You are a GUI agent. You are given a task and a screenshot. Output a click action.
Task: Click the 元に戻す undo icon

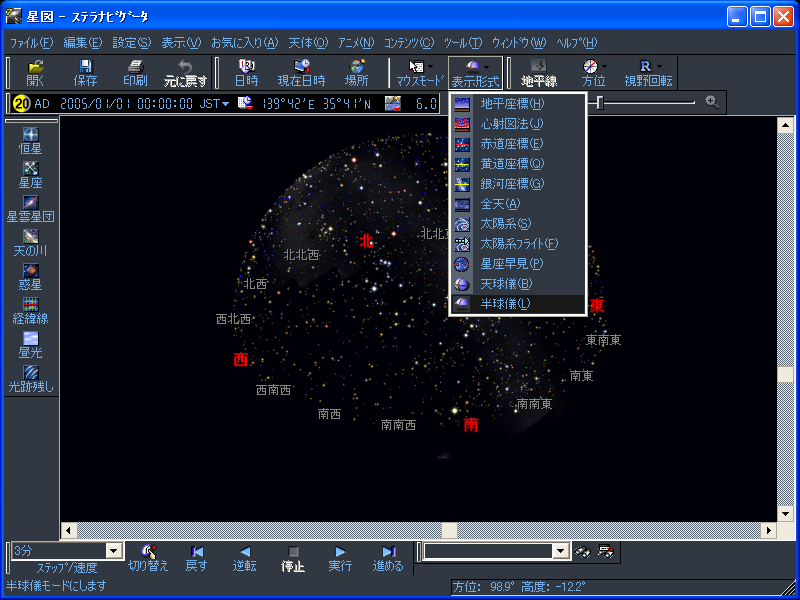tap(186, 72)
